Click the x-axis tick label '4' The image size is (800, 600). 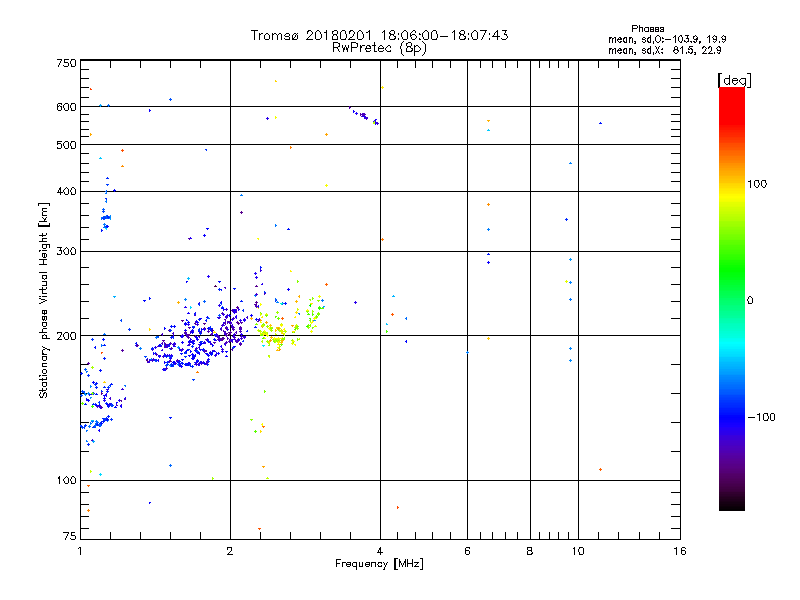pyautogui.click(x=380, y=551)
